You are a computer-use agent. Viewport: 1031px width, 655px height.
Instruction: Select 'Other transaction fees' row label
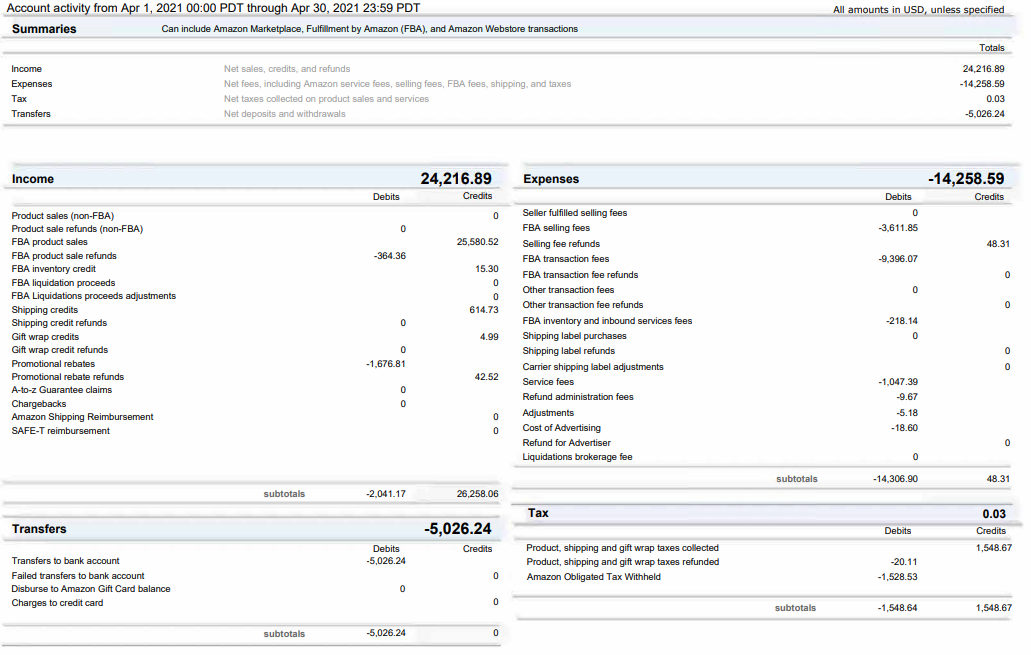(568, 290)
